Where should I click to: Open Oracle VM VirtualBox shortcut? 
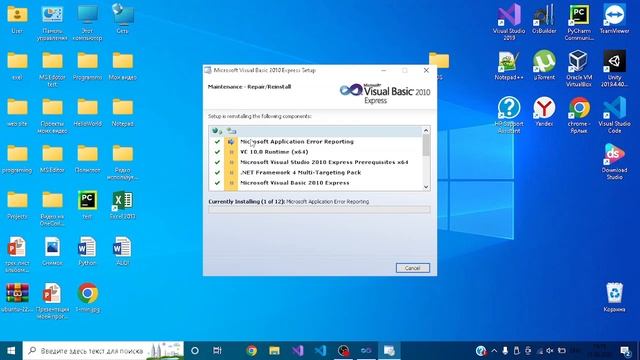point(579,68)
